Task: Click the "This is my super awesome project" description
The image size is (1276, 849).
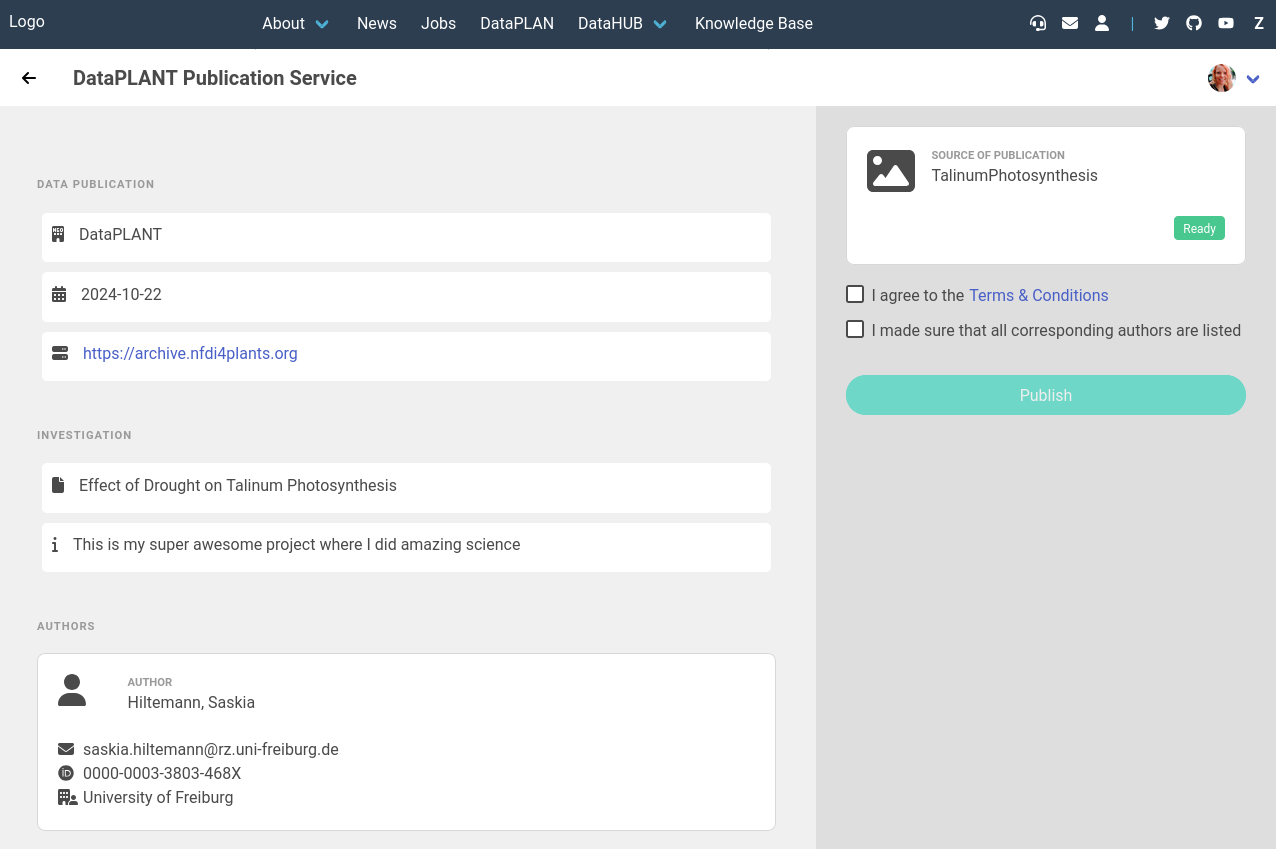Action: (297, 544)
